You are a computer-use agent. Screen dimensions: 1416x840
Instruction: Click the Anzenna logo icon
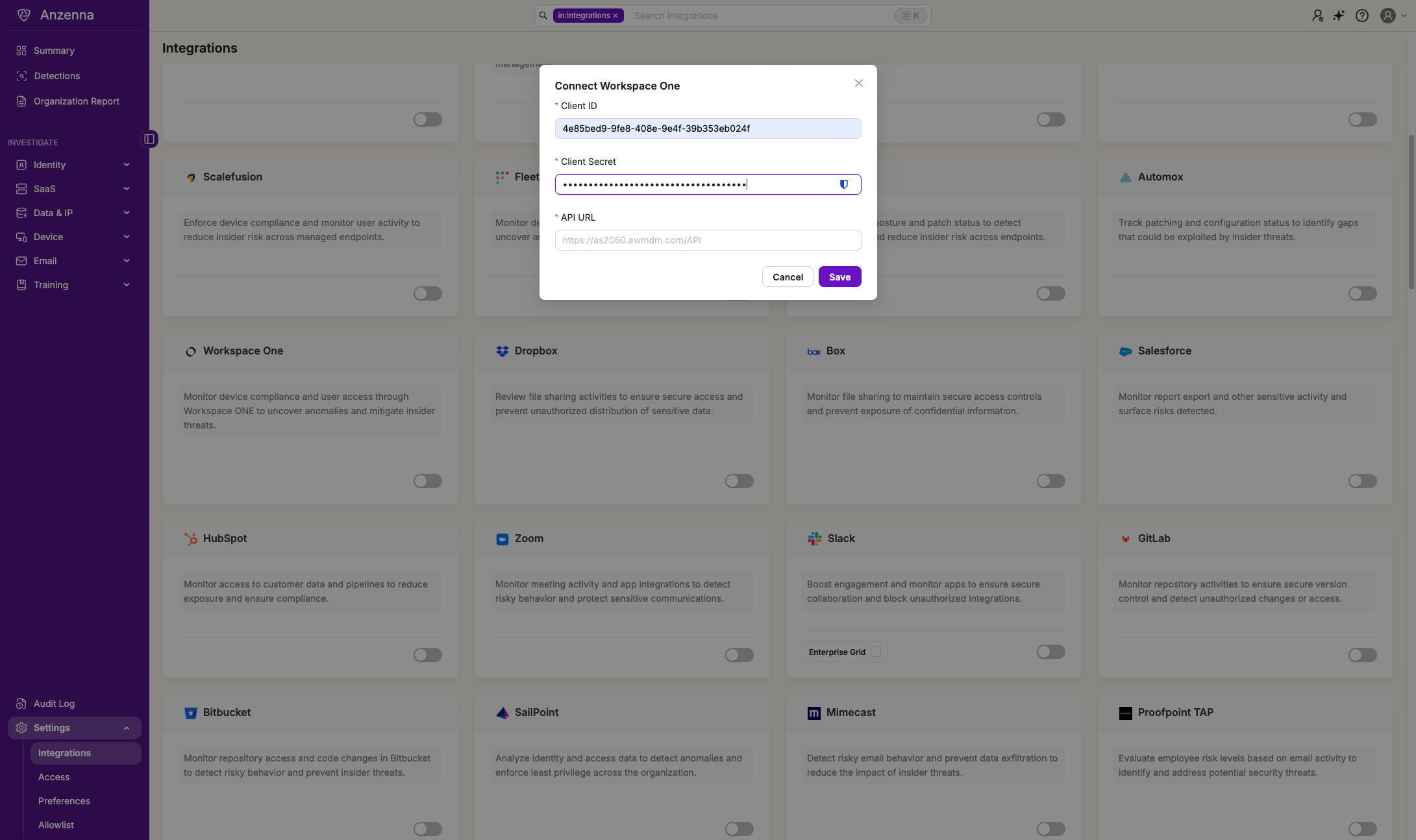pos(24,15)
